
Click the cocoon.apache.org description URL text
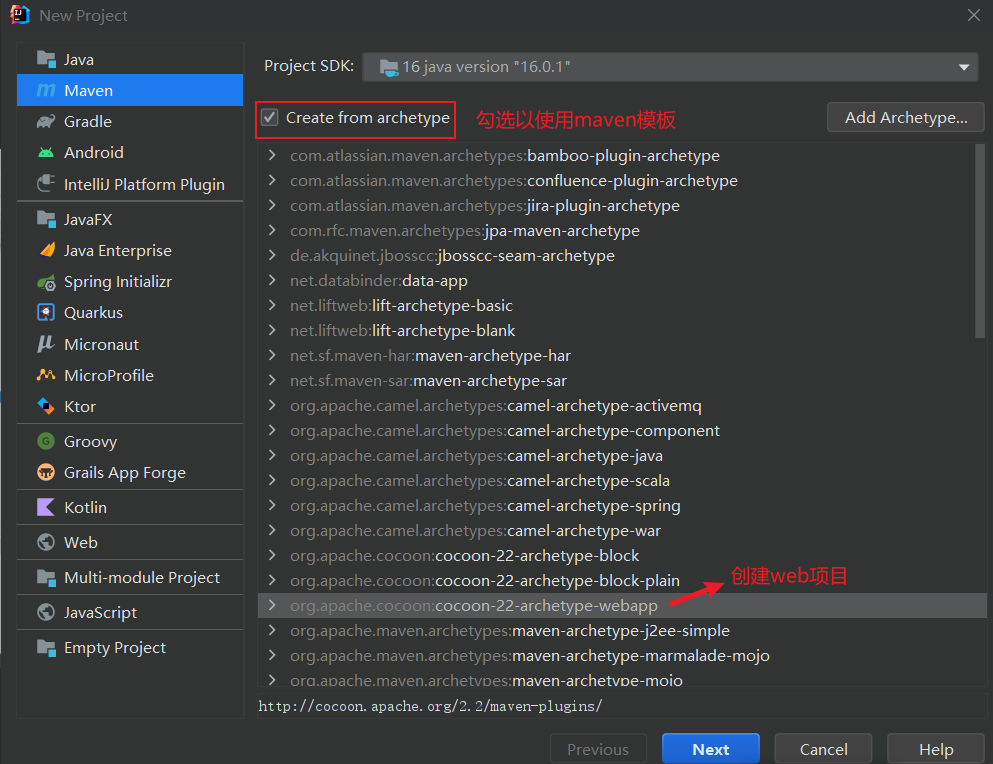pyautogui.click(x=431, y=706)
